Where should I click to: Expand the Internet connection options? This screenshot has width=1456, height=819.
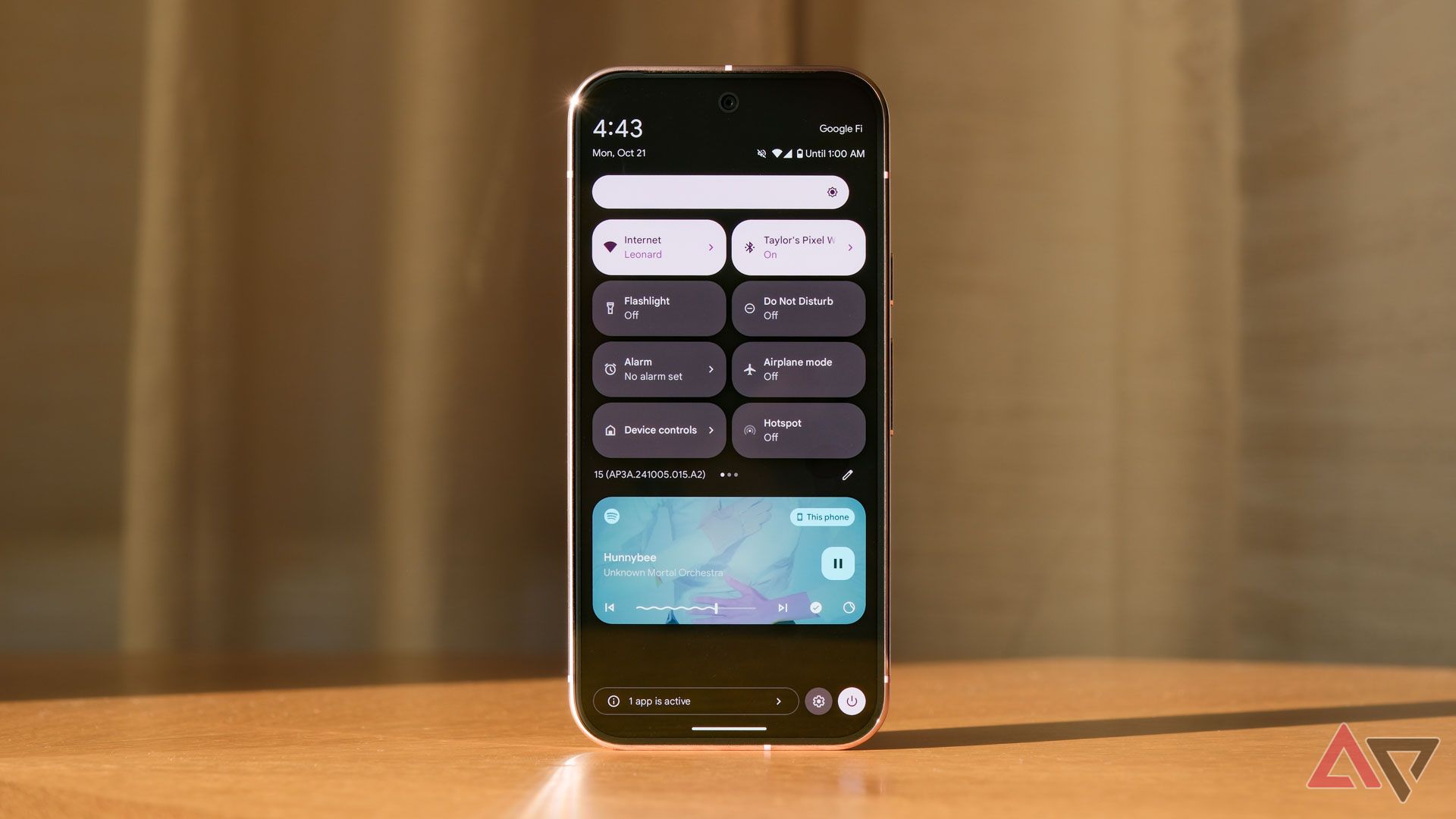pos(711,247)
